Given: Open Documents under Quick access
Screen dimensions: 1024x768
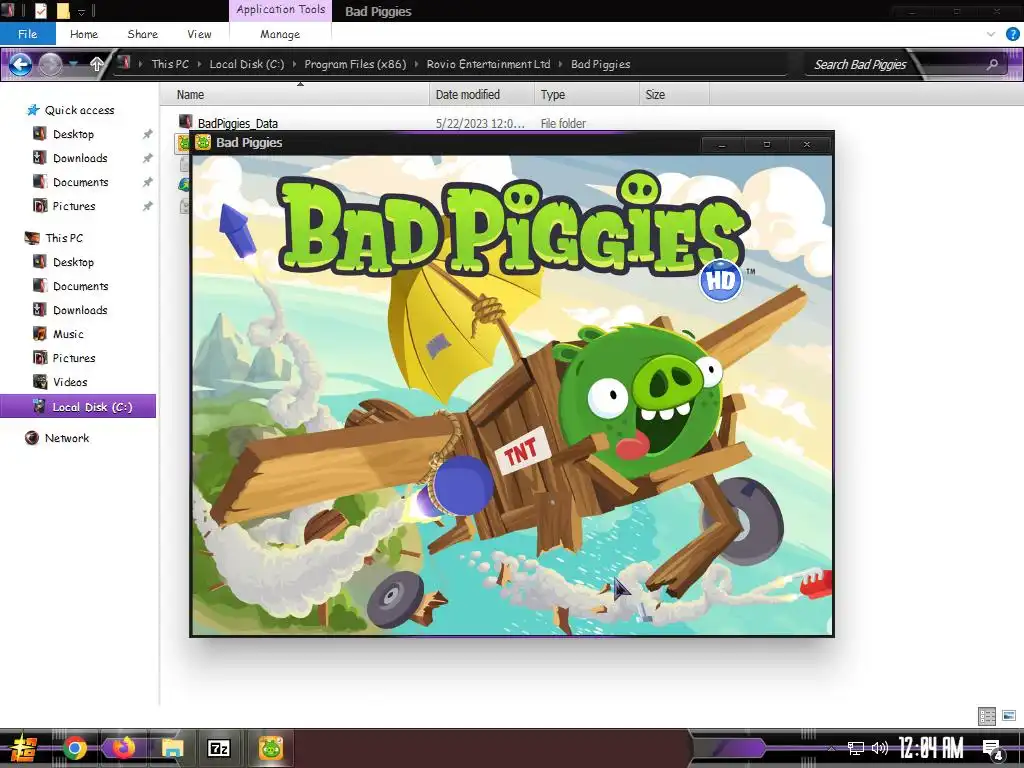Looking at the screenshot, I should 80,182.
